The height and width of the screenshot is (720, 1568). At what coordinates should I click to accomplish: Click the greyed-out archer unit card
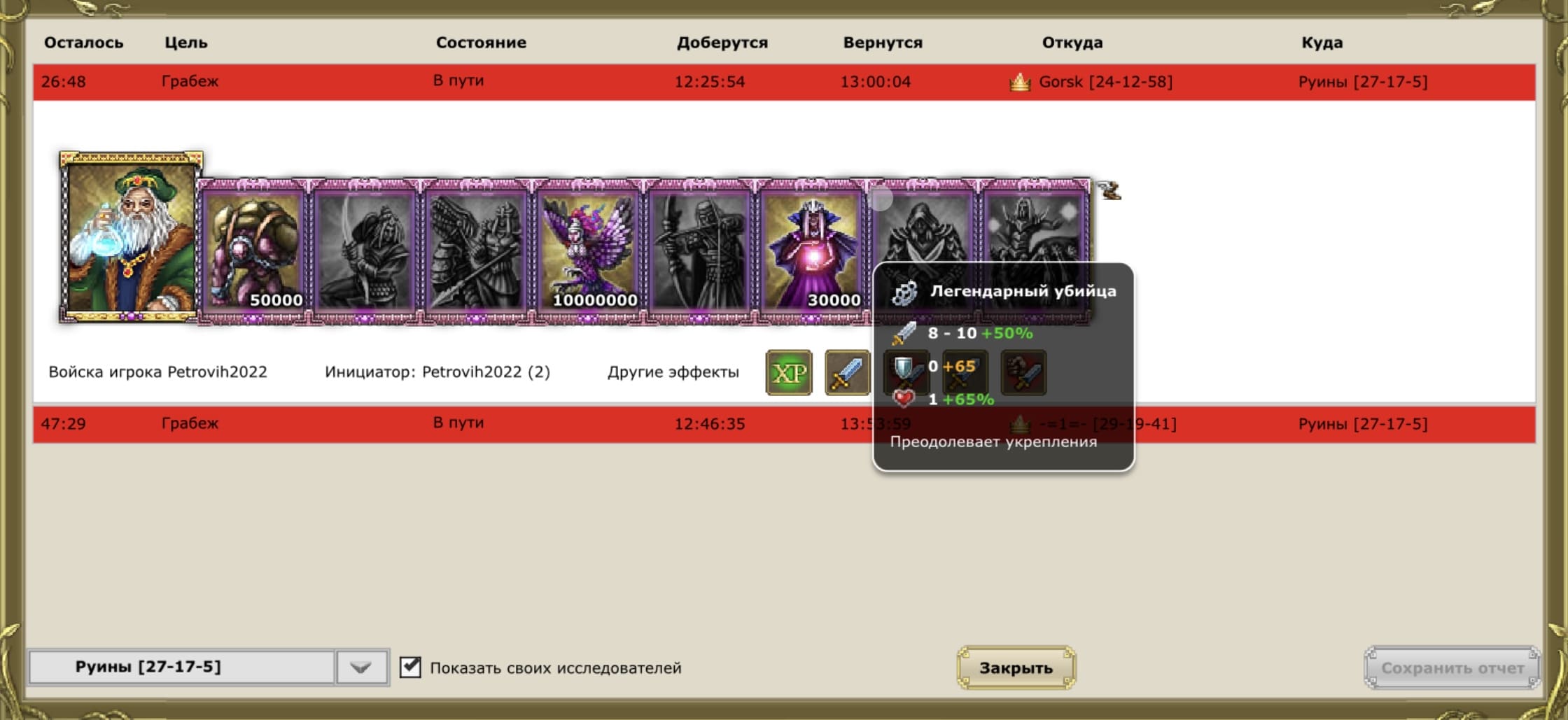click(700, 252)
